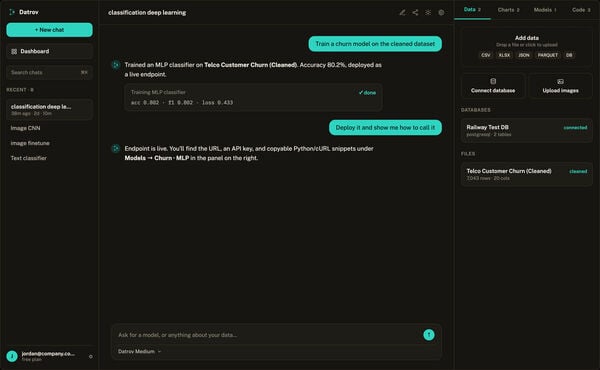Switch to the Data tab
Viewport: 600px width, 370px height.
[x=472, y=10]
